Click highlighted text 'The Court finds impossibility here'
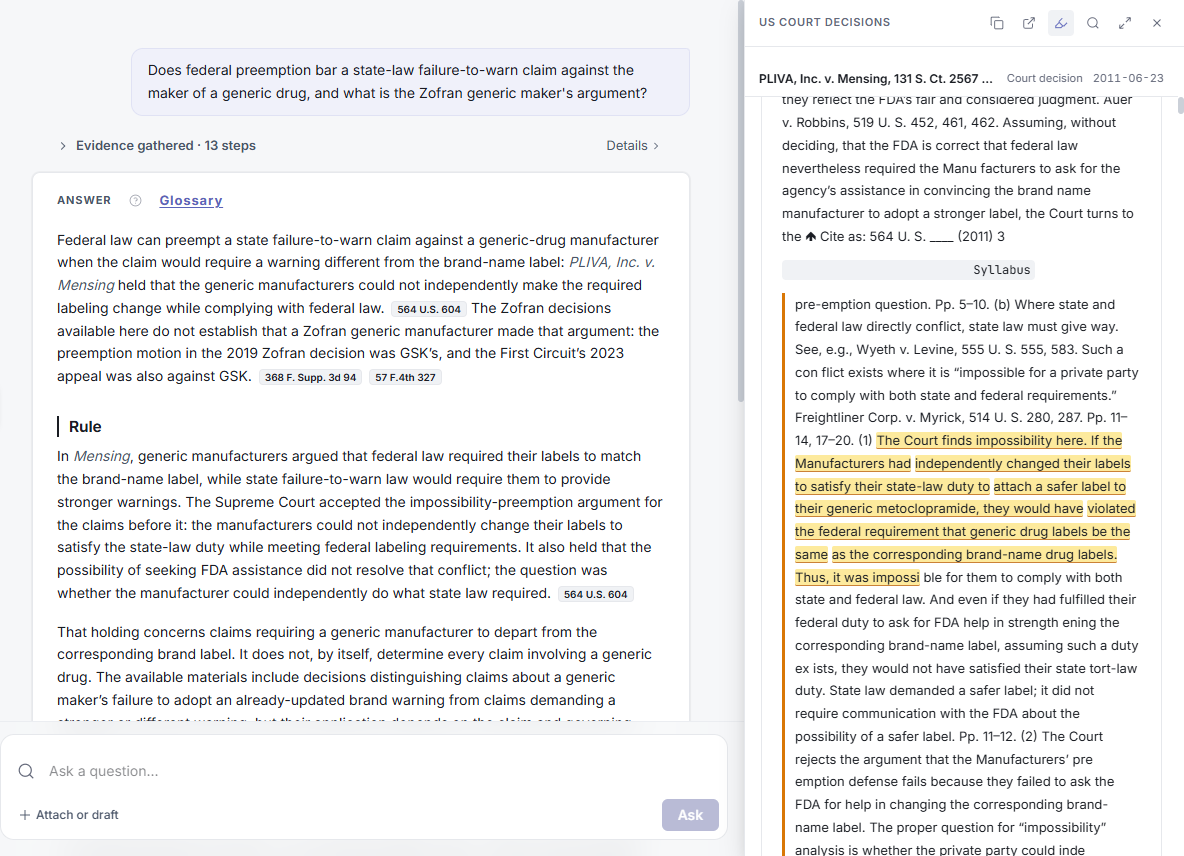The width and height of the screenshot is (1184, 856). click(x=979, y=440)
